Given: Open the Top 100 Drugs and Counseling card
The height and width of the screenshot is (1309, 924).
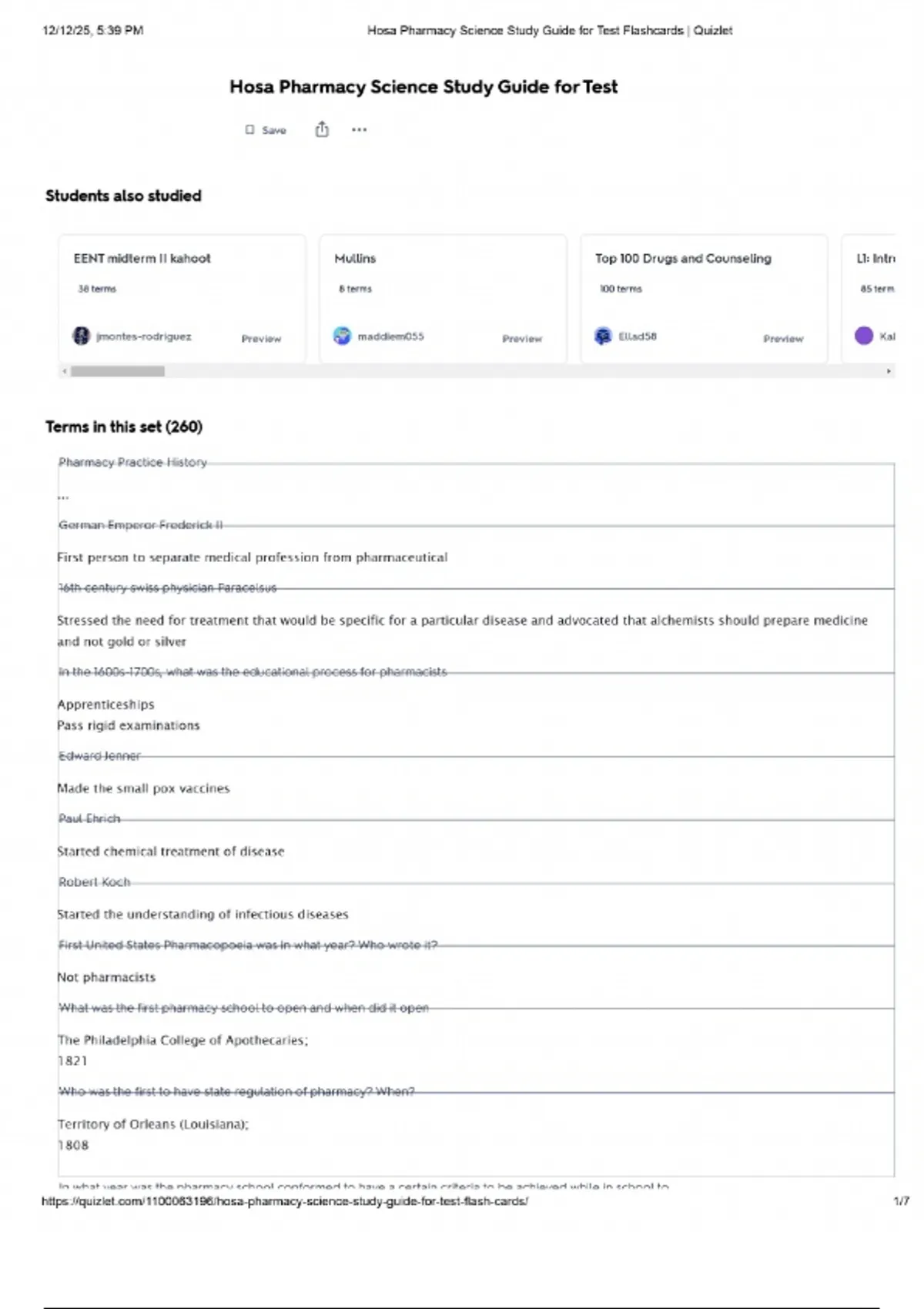Looking at the screenshot, I should point(682,259).
